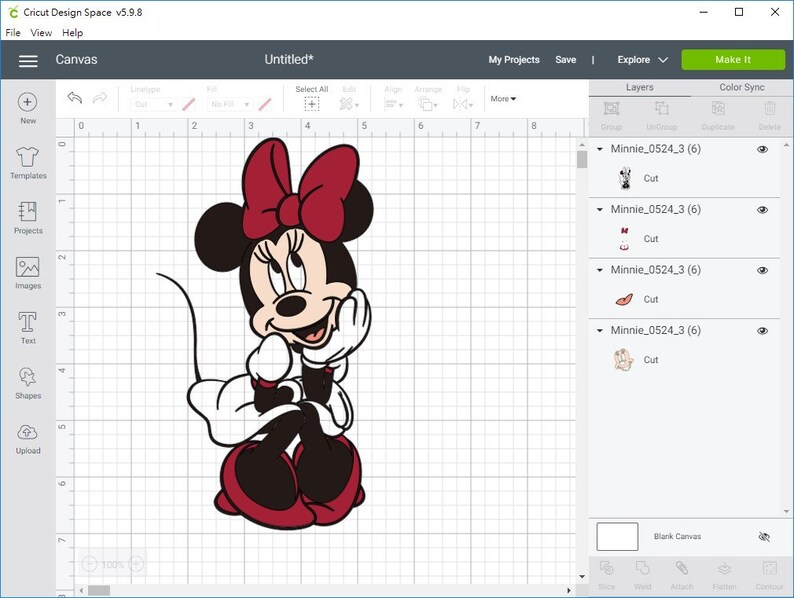Click the Duplicate layer icon

click(x=718, y=108)
